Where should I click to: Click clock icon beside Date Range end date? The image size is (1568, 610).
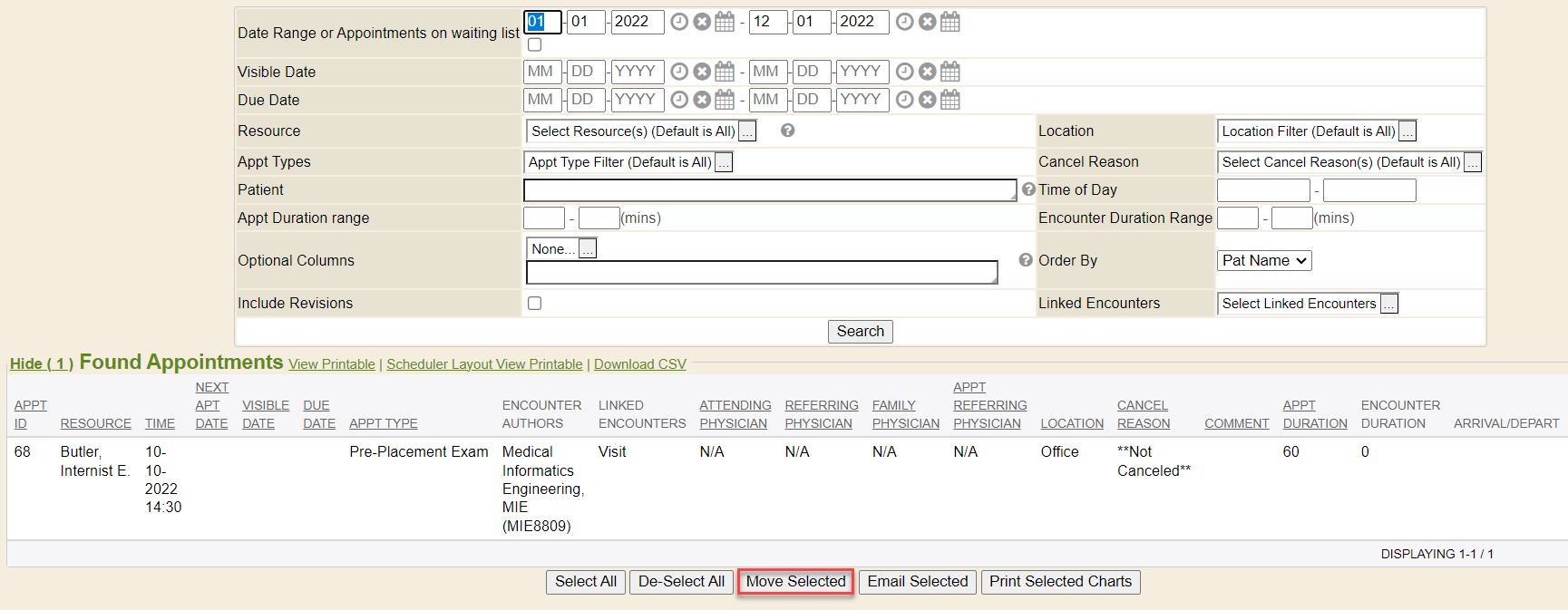[x=904, y=22]
